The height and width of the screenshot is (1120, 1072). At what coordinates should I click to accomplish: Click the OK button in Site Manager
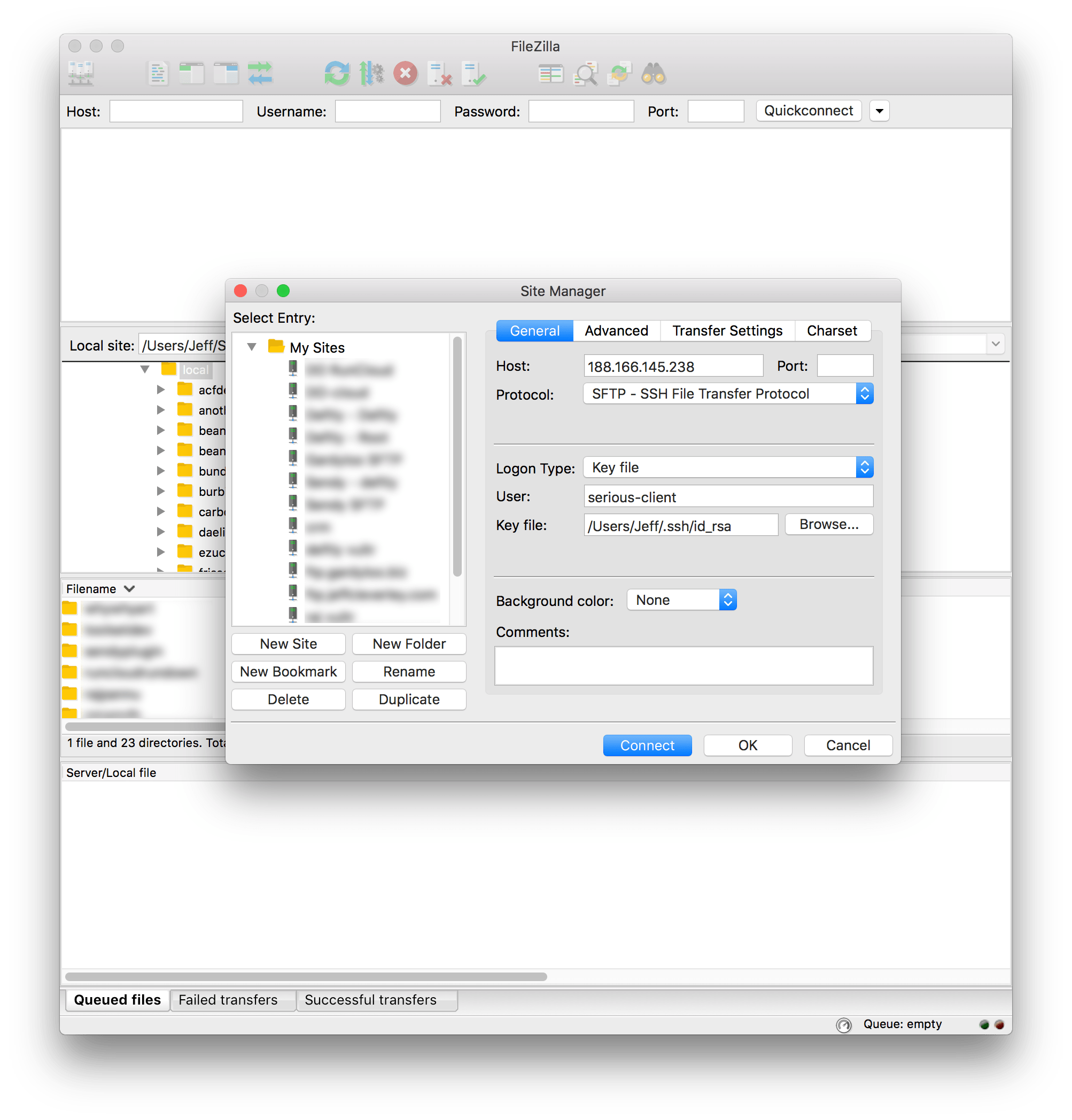[x=748, y=746]
